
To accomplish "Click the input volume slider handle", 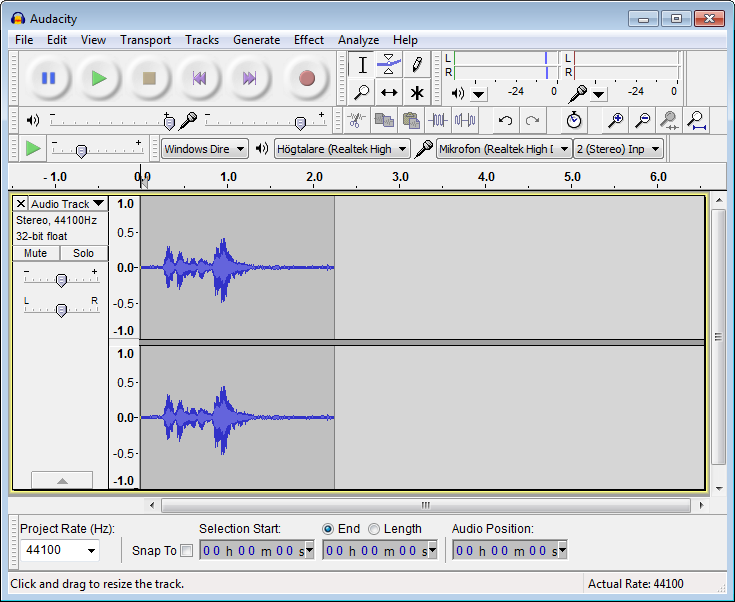I will coord(300,123).
